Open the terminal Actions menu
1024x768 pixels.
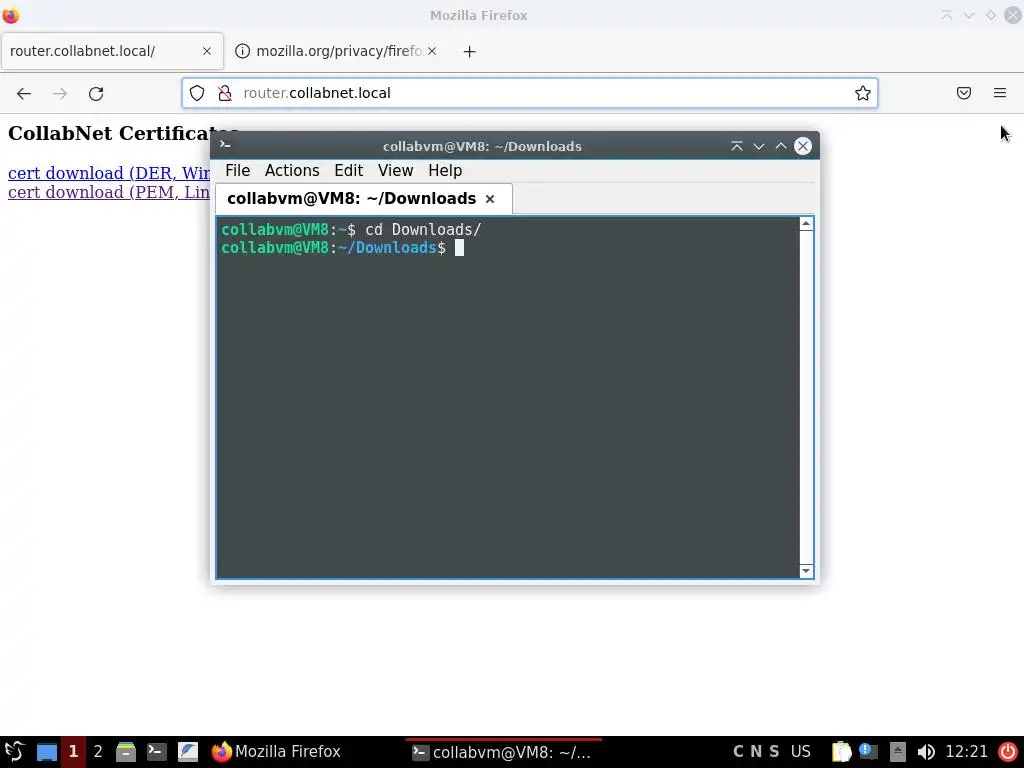tap(292, 170)
